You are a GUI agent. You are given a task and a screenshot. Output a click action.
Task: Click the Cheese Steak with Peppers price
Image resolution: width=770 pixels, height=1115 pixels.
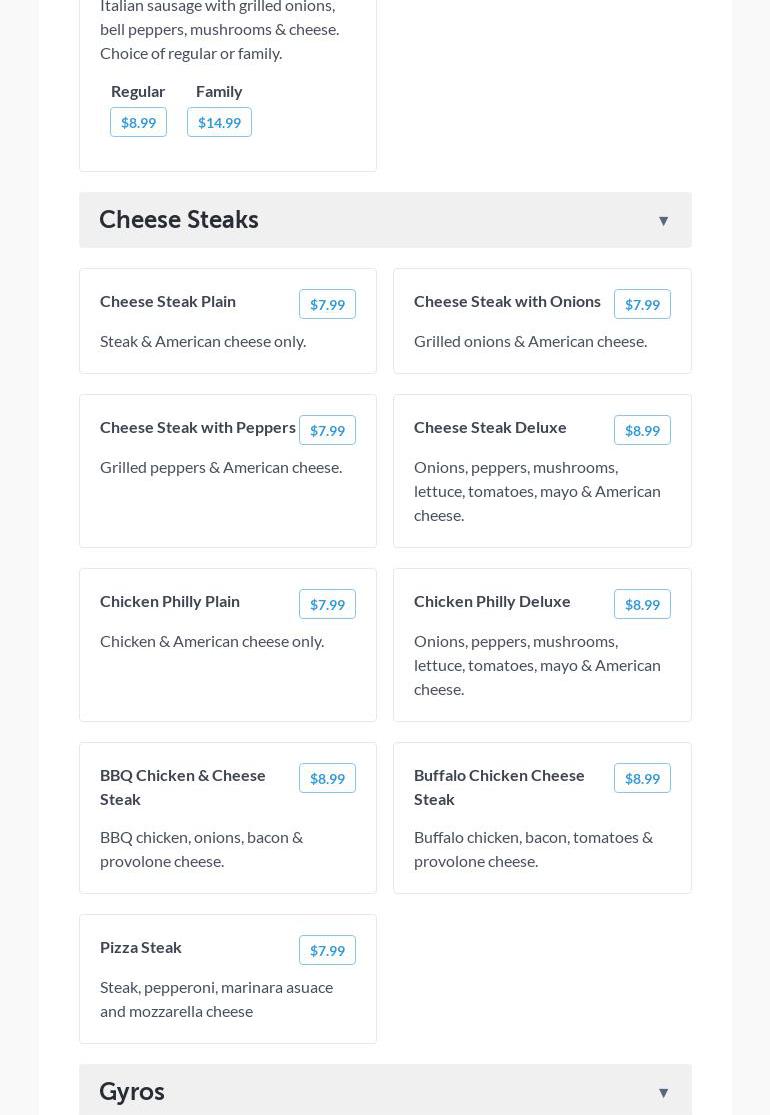[x=327, y=431]
